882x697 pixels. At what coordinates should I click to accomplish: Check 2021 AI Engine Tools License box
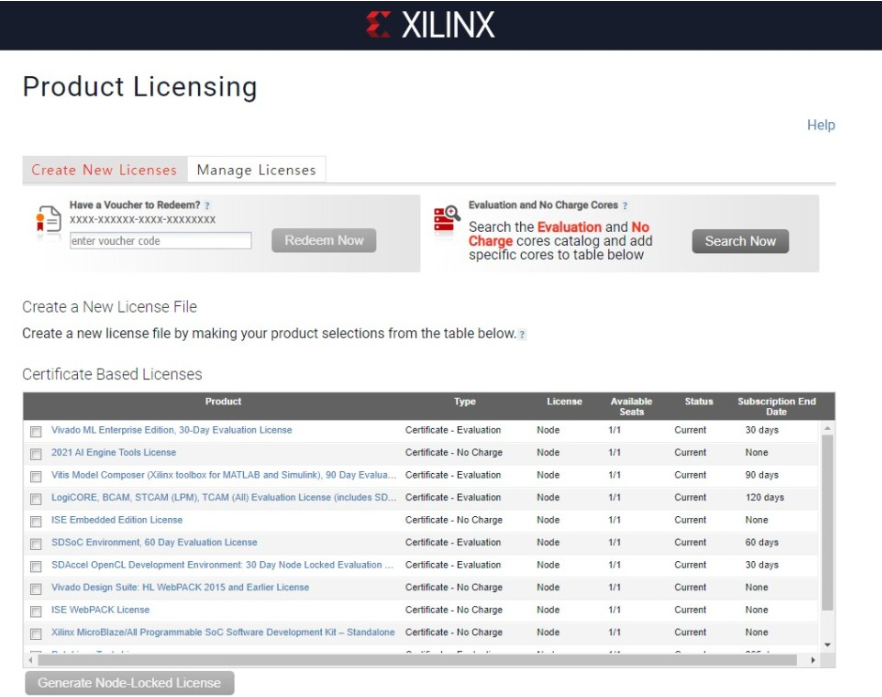pos(36,454)
